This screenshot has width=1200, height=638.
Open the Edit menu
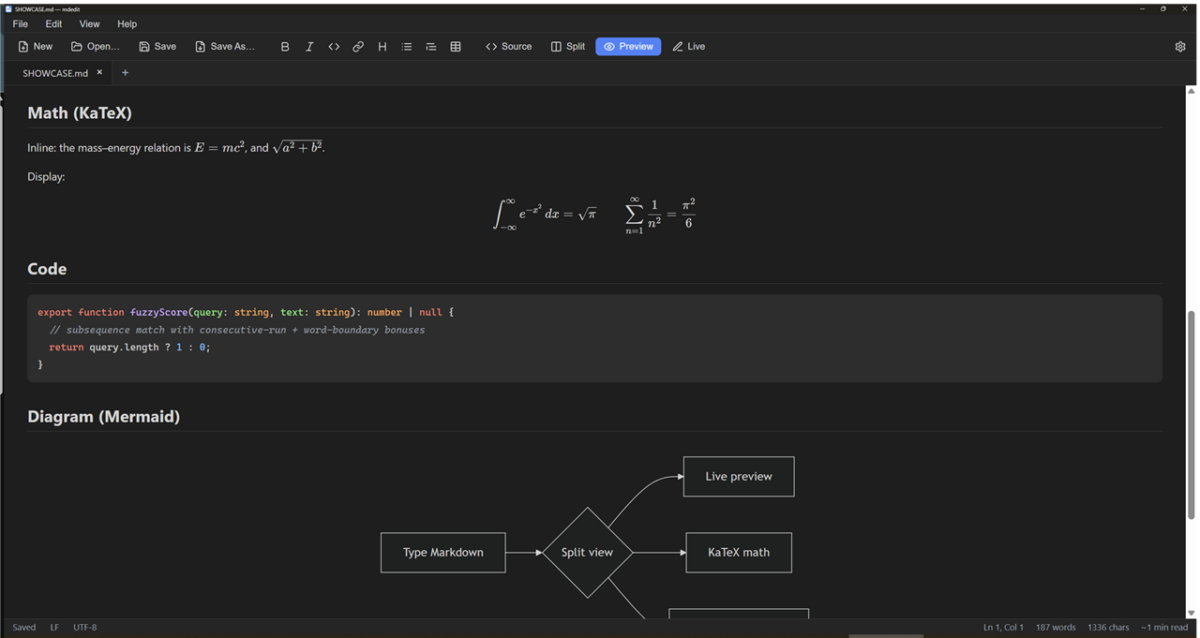click(x=54, y=24)
